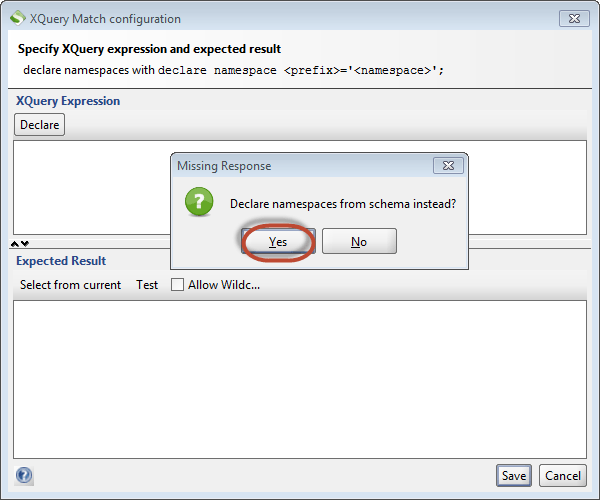This screenshot has height=500, width=600.
Task: Click Select from current
Action: [x=70, y=285]
